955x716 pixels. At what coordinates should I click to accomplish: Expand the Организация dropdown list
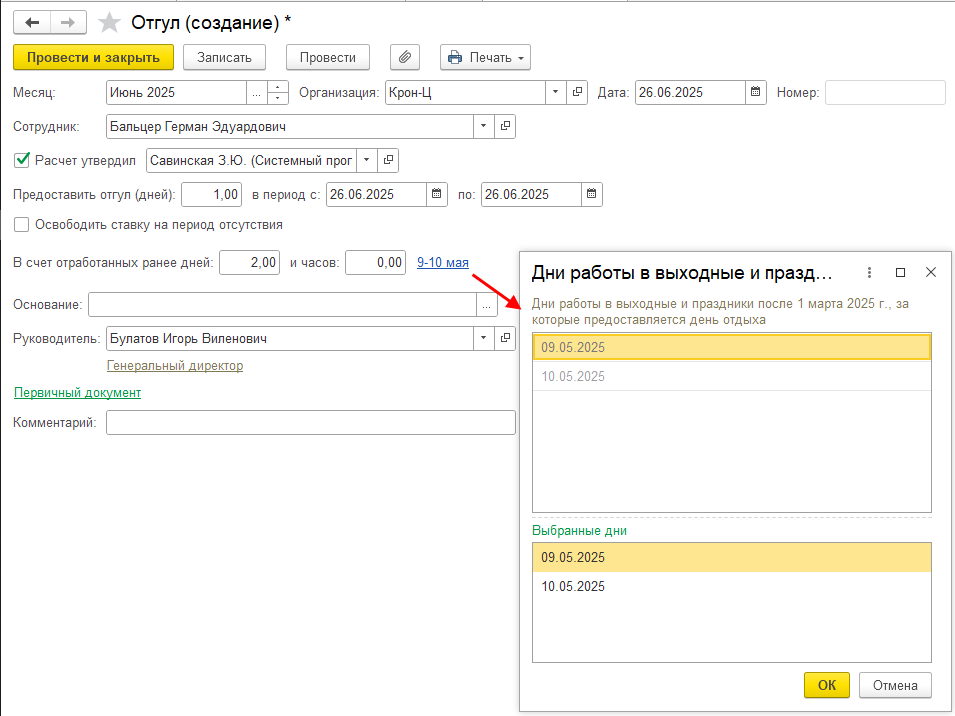pyautogui.click(x=556, y=93)
